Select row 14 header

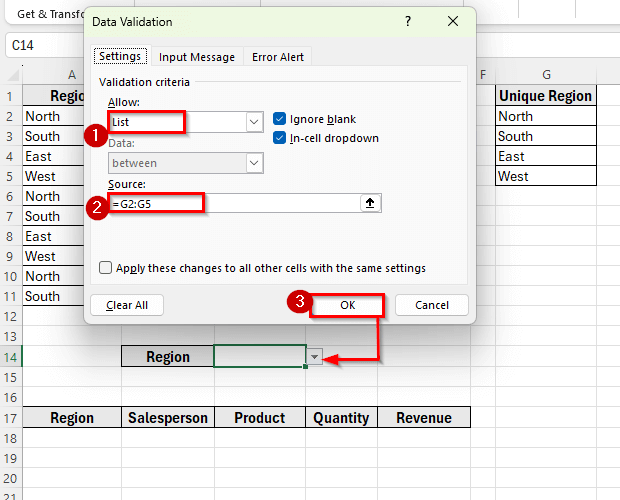pos(11,357)
